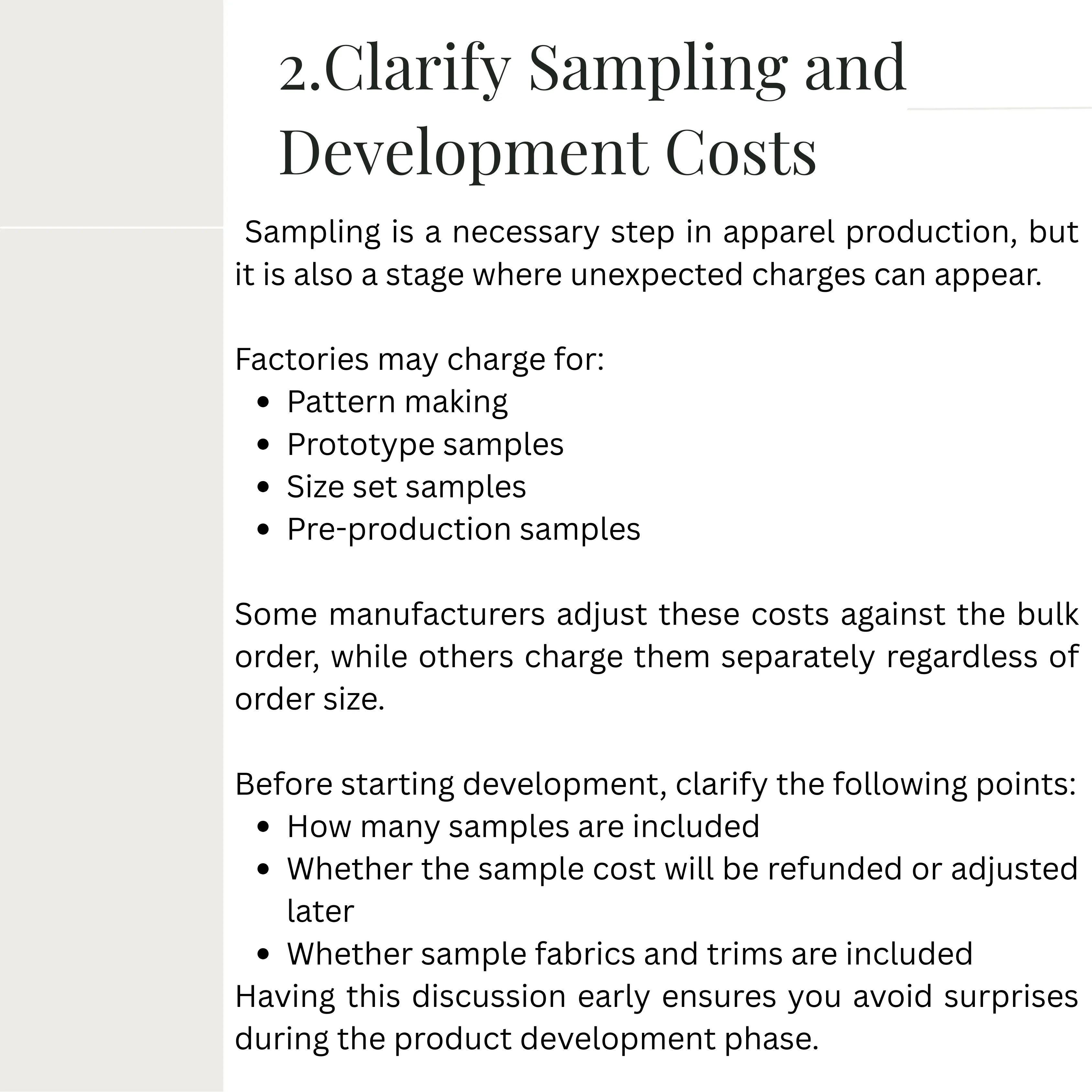Image resolution: width=1092 pixels, height=1092 pixels.
Task: Click "How many samples are included"
Action: pos(523,826)
